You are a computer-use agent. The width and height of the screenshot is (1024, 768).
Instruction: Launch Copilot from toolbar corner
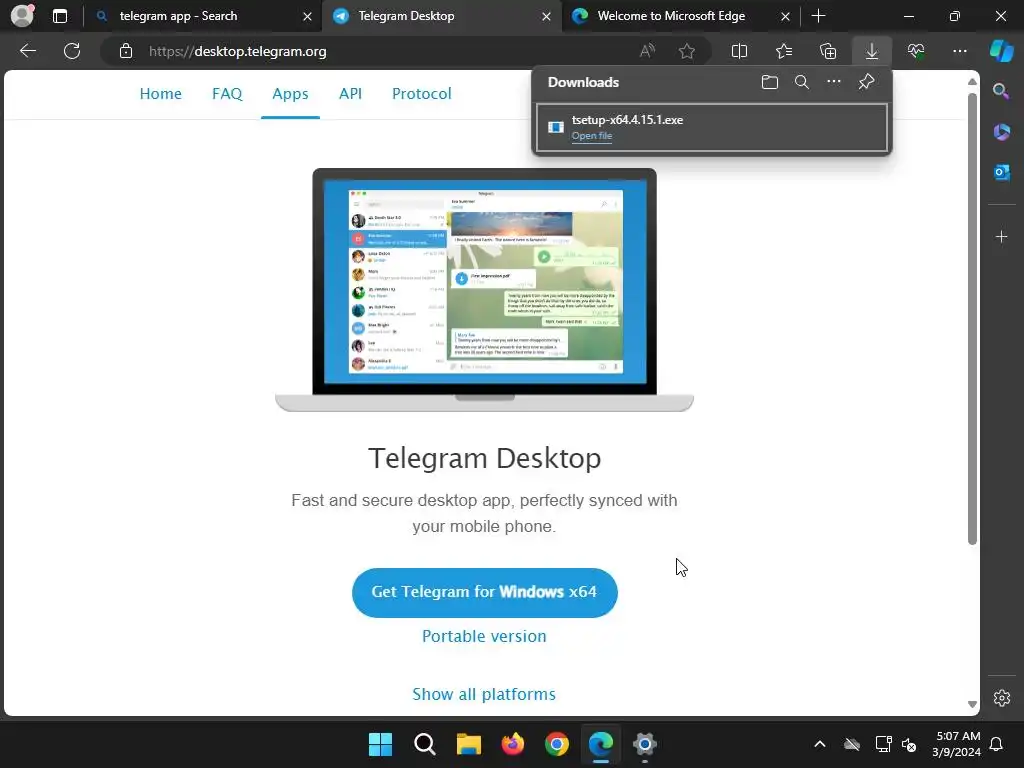(1002, 51)
